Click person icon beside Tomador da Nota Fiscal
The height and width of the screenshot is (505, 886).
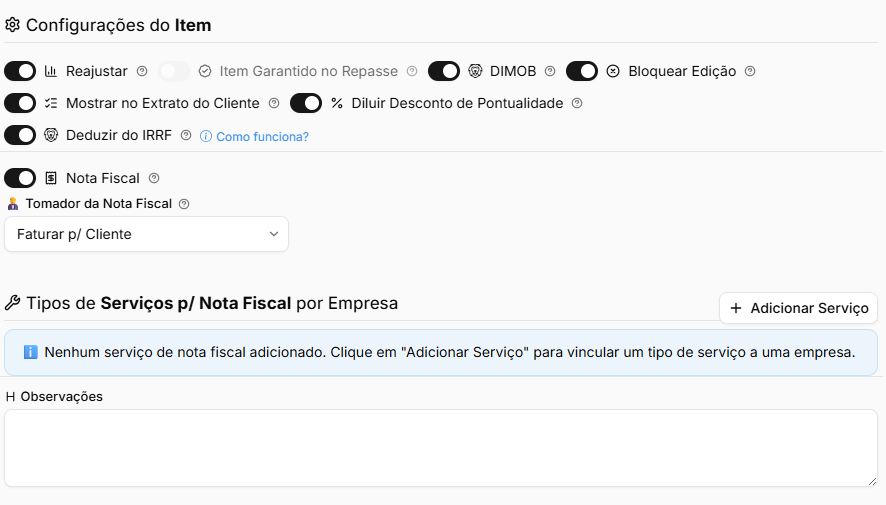[x=13, y=204]
